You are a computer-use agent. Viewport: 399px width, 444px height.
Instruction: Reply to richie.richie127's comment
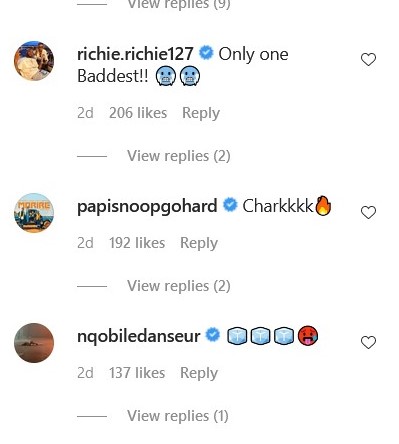[x=201, y=113]
